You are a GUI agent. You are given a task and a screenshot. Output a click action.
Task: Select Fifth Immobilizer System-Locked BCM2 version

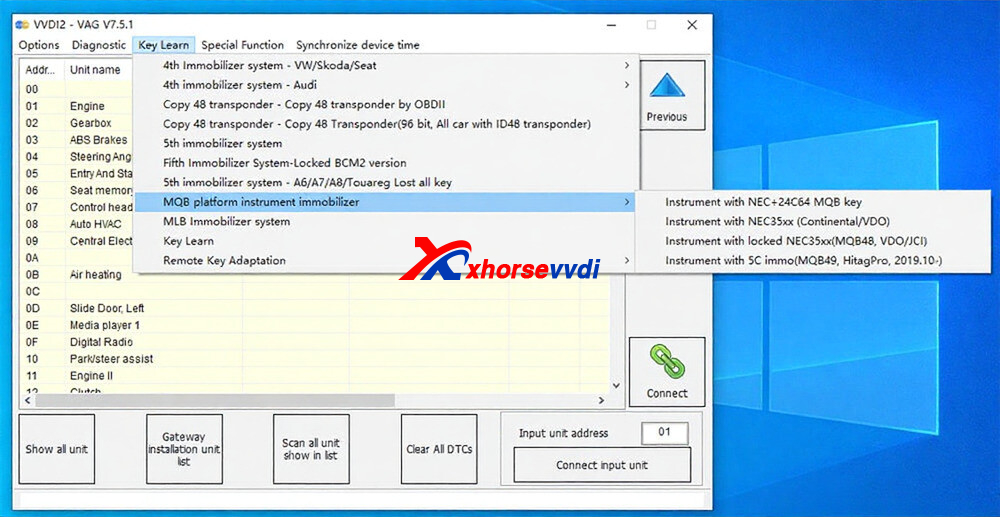pos(386,163)
